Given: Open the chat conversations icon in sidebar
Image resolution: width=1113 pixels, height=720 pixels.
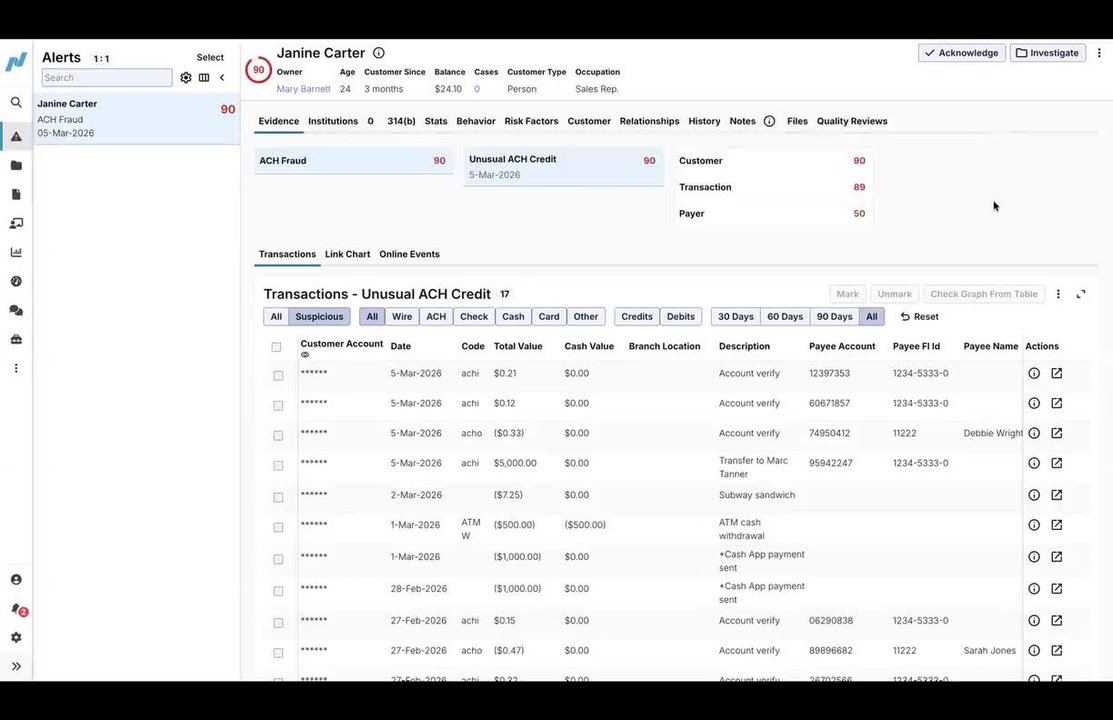Looking at the screenshot, I should coord(16,310).
